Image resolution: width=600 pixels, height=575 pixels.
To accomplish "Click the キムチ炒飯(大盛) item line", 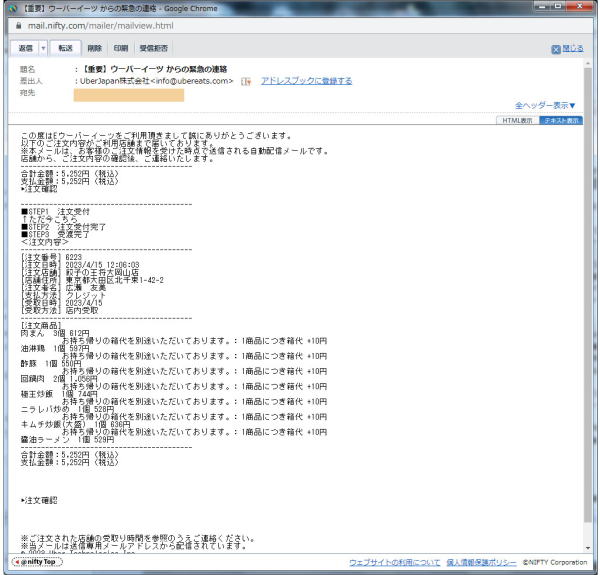I will click(x=75, y=424).
